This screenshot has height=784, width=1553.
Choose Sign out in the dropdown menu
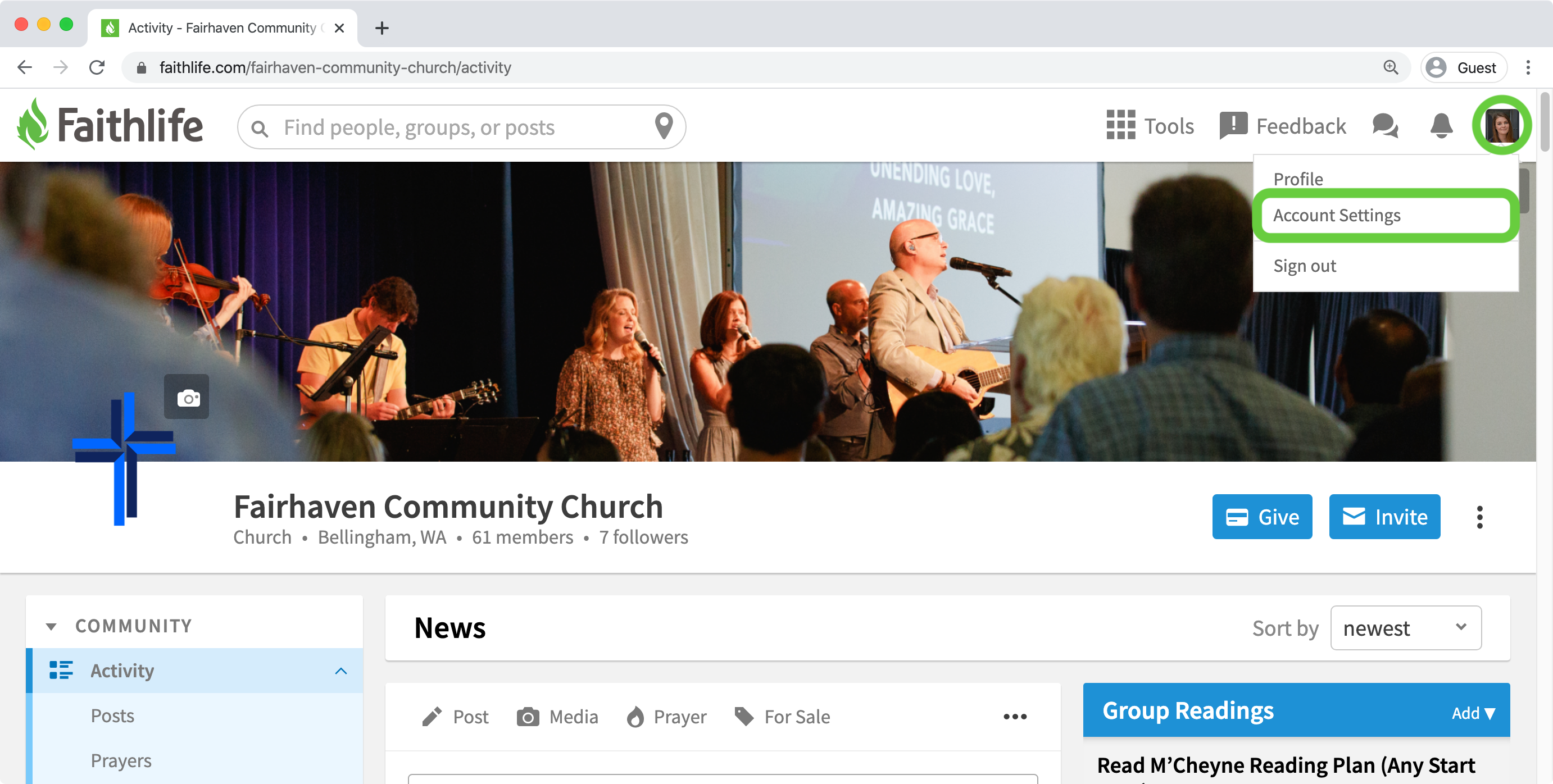pos(1304,266)
